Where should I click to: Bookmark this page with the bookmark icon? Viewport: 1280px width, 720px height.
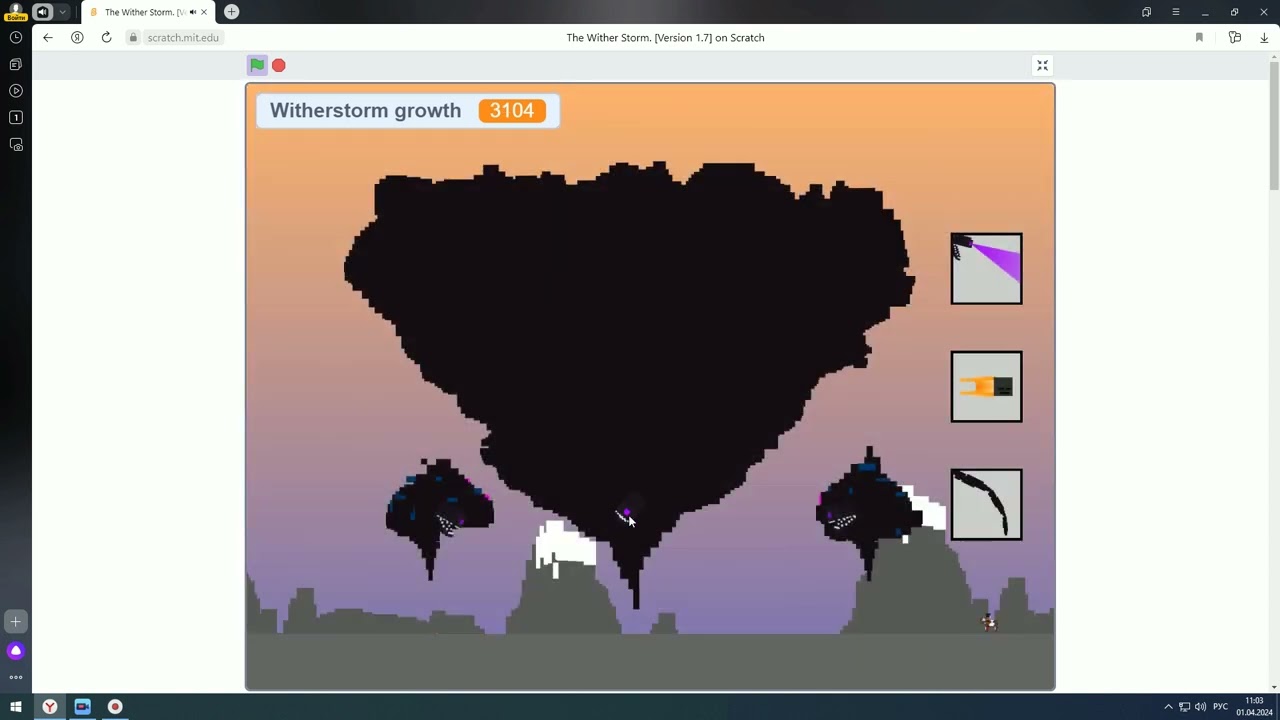1199,38
